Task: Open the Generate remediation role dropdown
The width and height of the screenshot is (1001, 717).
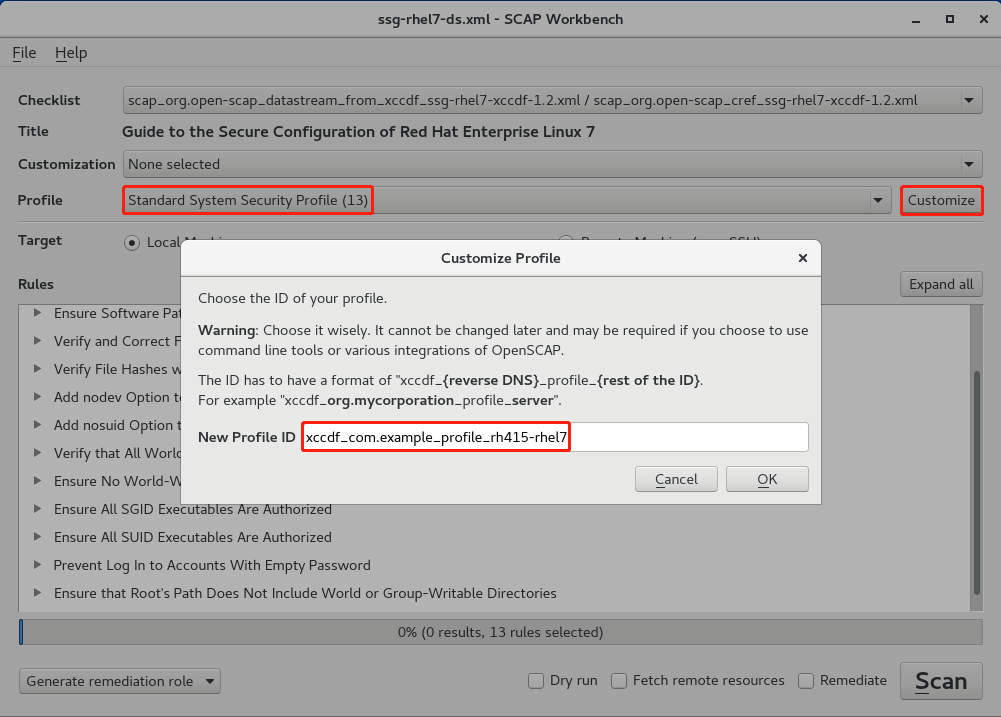Action: pyautogui.click(x=120, y=681)
